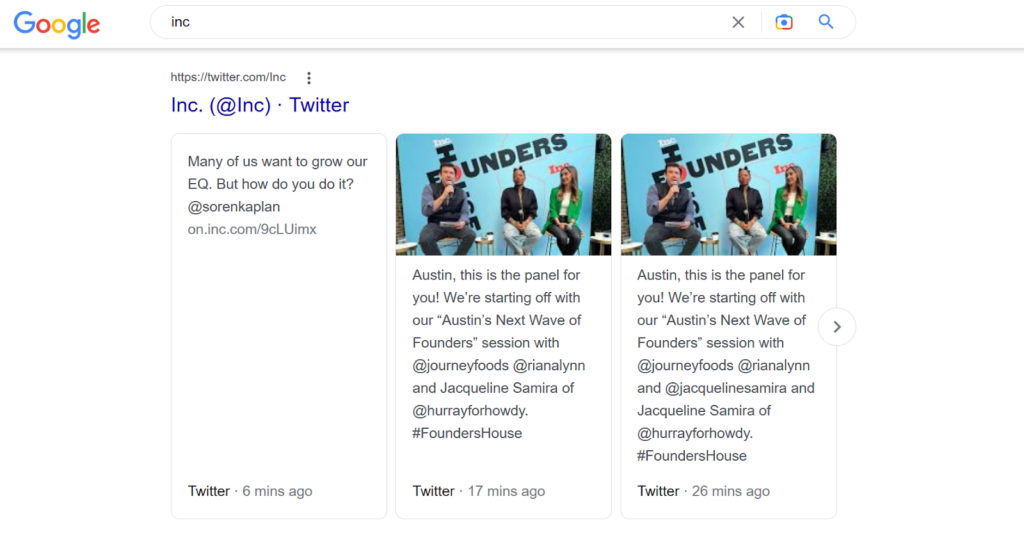Open the on.inc.com/9cLUimx link
1024x540 pixels.
(252, 229)
